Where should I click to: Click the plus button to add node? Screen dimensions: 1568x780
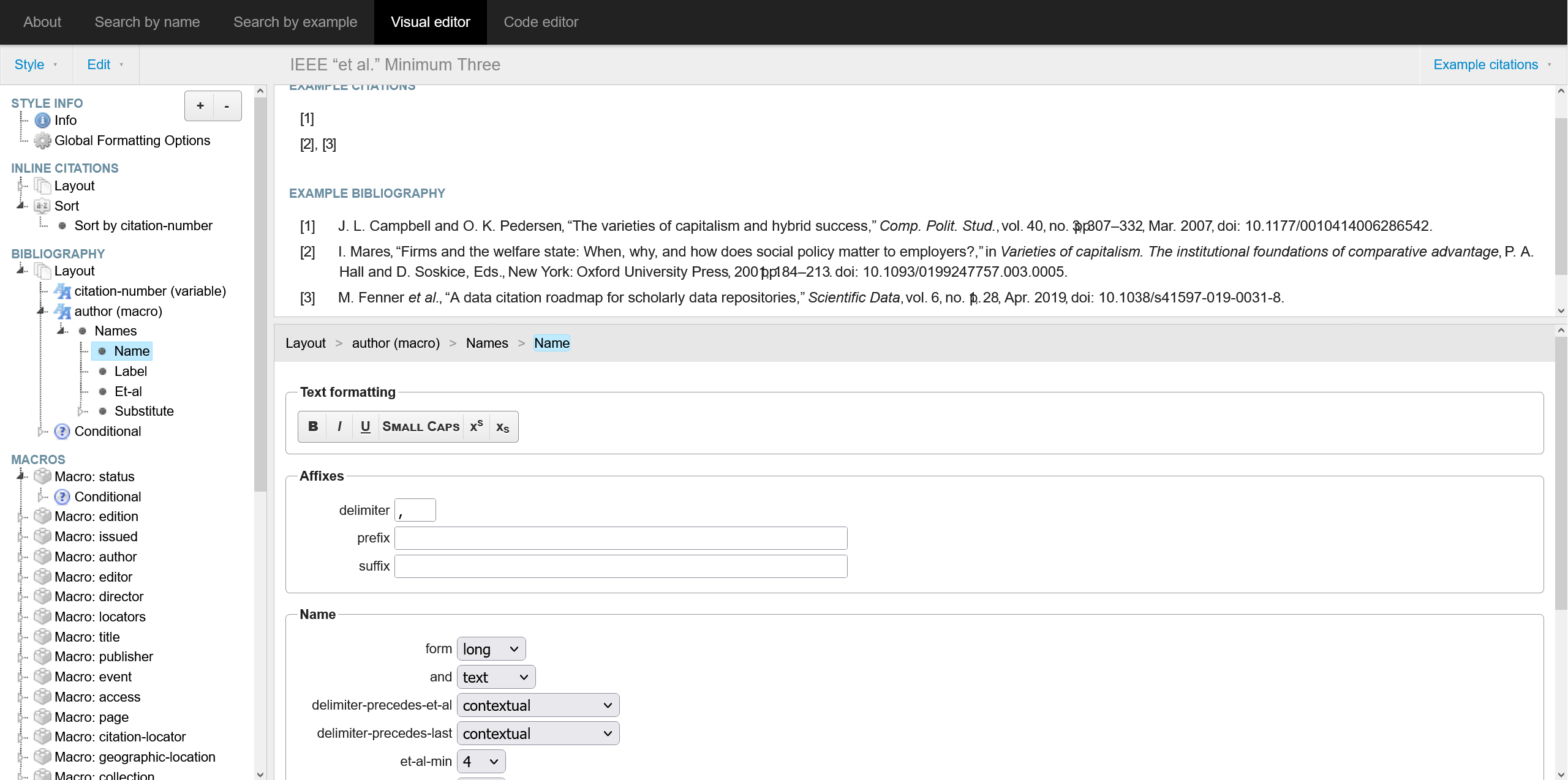tap(200, 106)
